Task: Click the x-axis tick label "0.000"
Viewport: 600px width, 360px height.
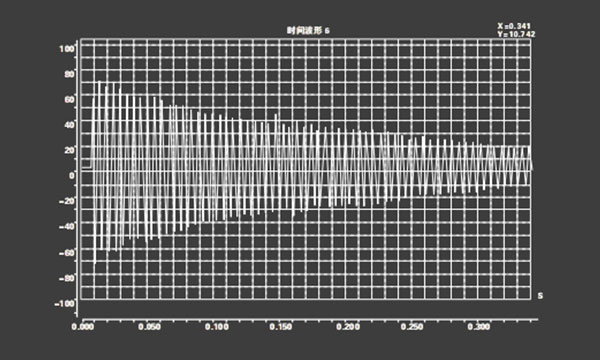Action: (x=83, y=327)
